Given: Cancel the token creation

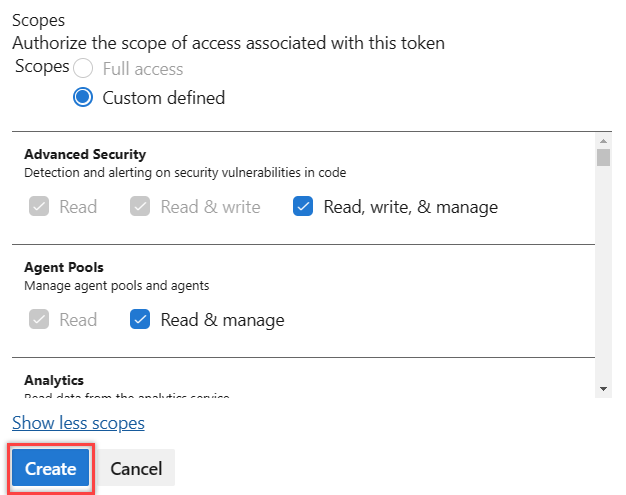Looking at the screenshot, I should (x=136, y=469).
